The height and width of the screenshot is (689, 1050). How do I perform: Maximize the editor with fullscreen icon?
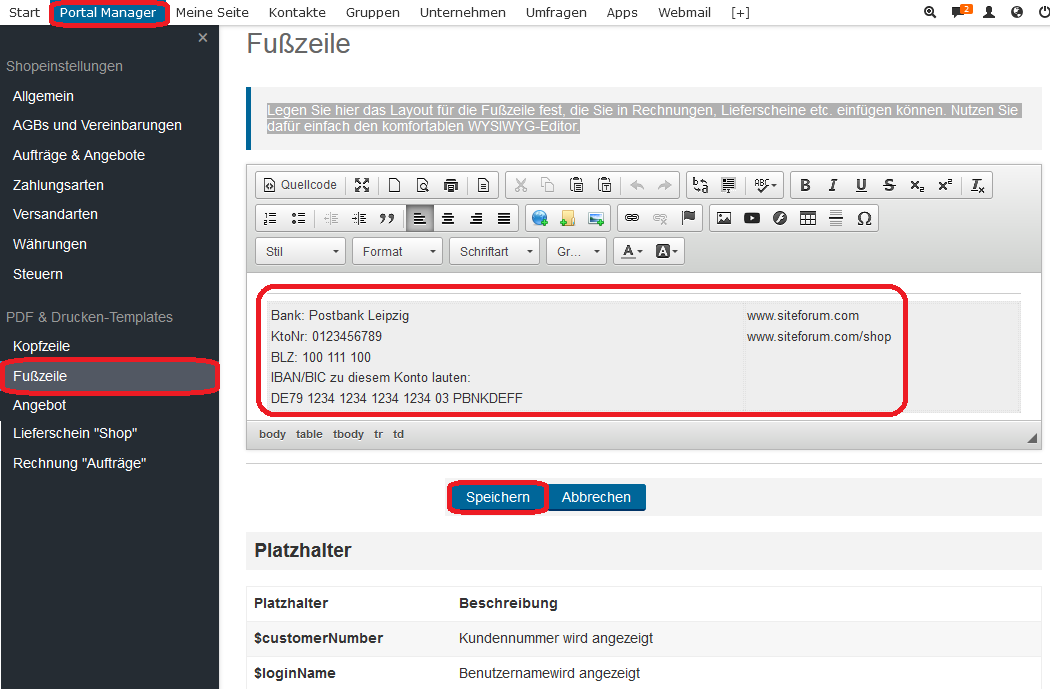click(362, 185)
